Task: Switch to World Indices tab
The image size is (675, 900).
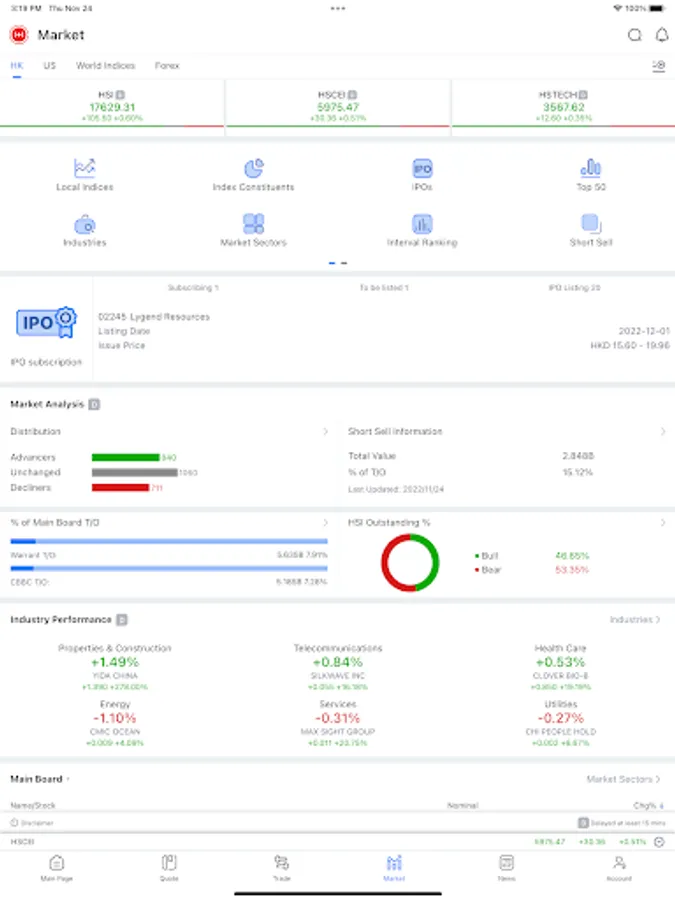Action: pyautogui.click(x=106, y=65)
